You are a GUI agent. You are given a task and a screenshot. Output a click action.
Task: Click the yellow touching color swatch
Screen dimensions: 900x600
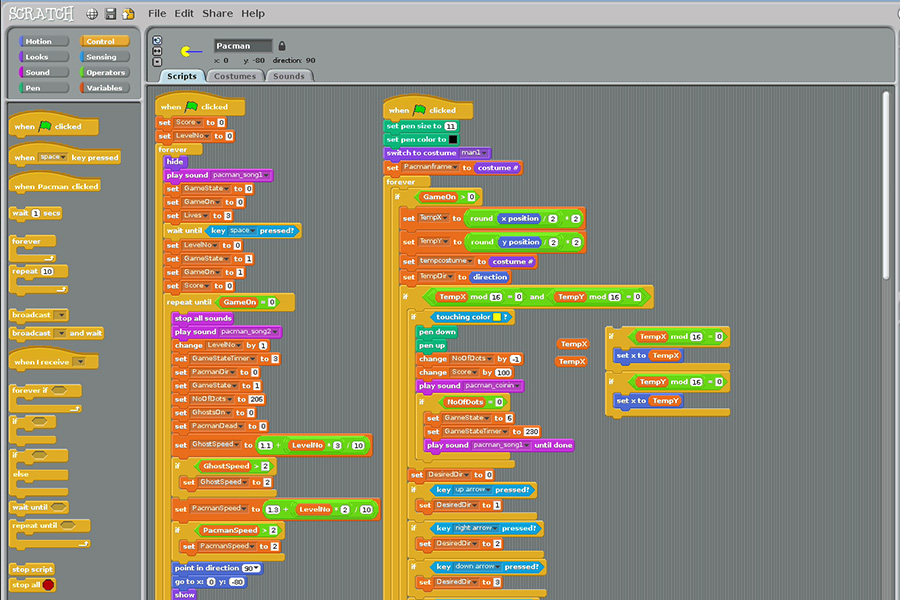tap(497, 317)
